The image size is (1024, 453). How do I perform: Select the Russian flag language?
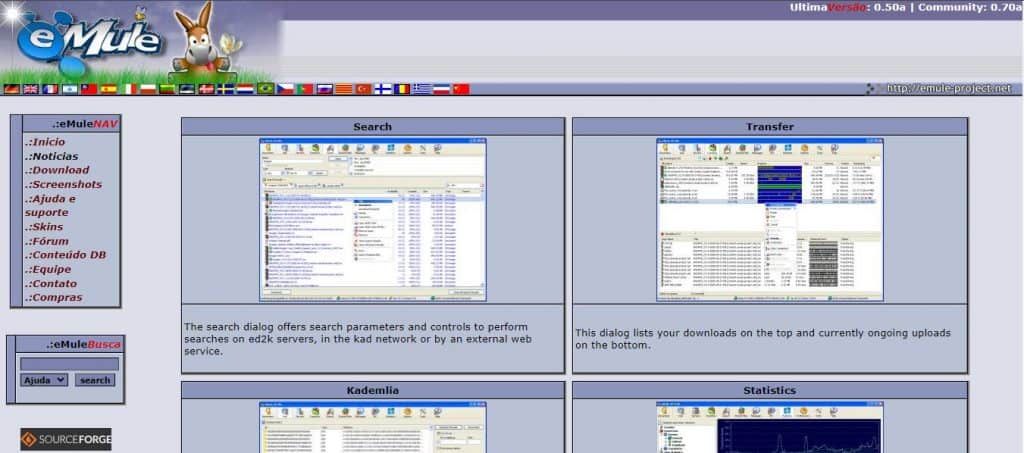(325, 89)
